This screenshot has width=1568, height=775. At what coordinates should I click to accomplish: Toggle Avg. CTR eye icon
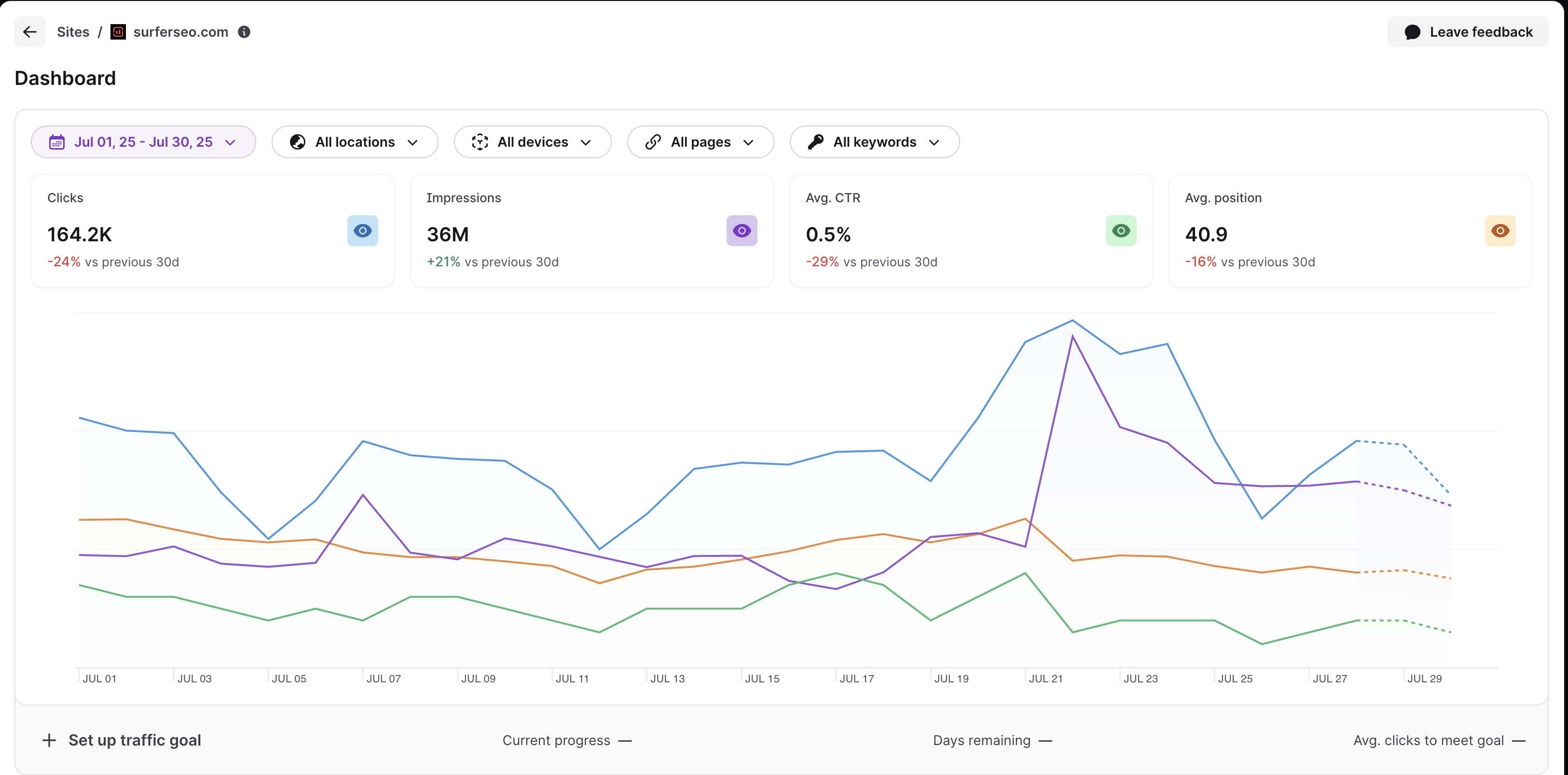pyautogui.click(x=1121, y=231)
